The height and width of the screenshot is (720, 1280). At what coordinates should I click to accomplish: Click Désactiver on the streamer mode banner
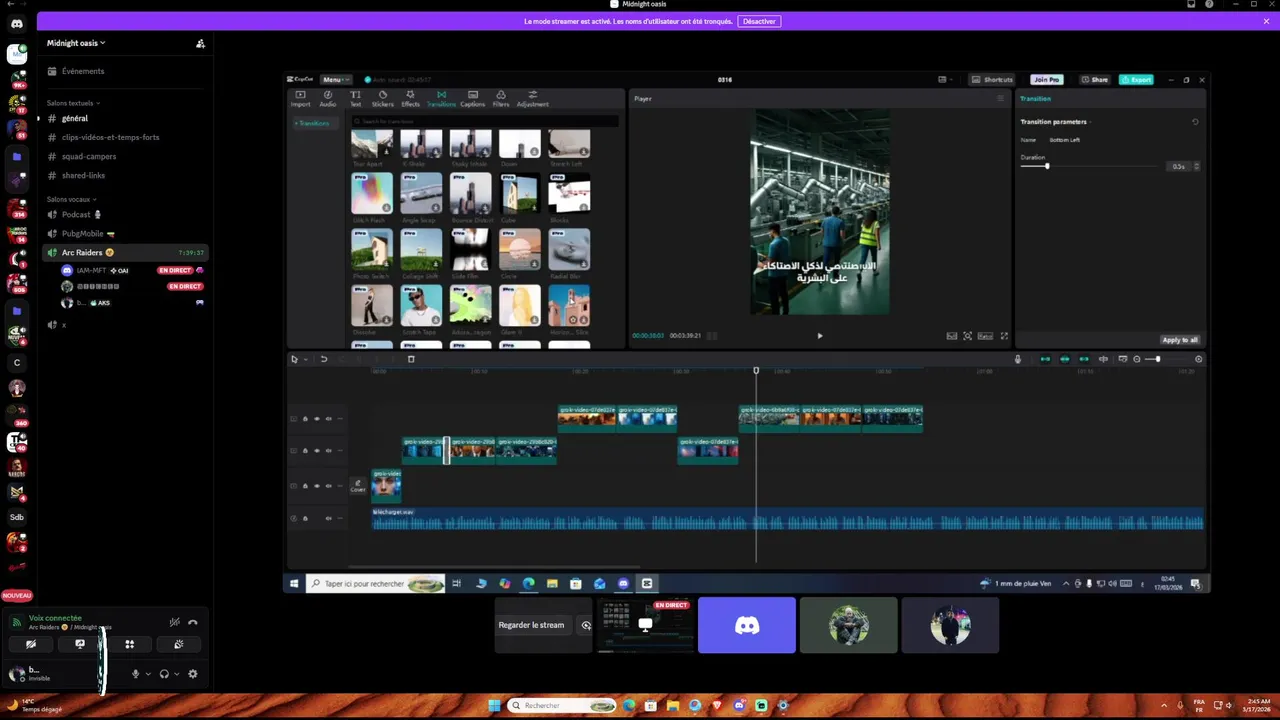759,21
